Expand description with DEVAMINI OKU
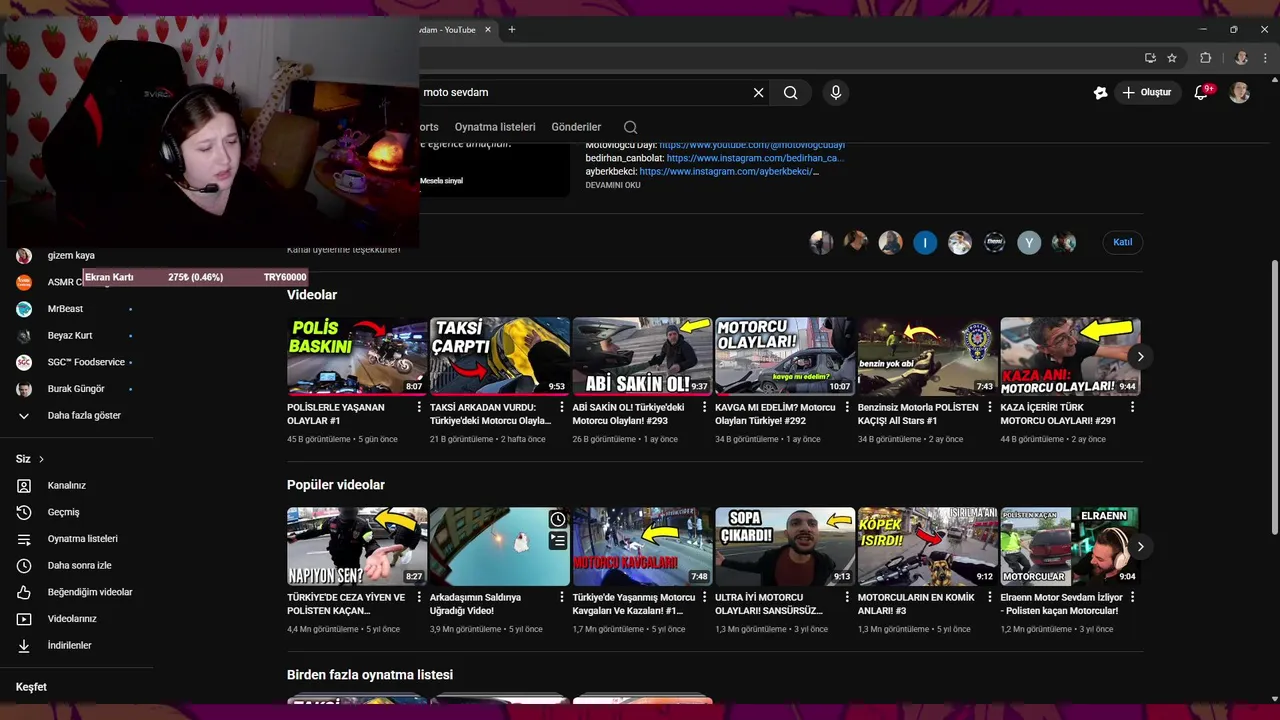Viewport: 1280px width, 720px height. click(x=613, y=185)
